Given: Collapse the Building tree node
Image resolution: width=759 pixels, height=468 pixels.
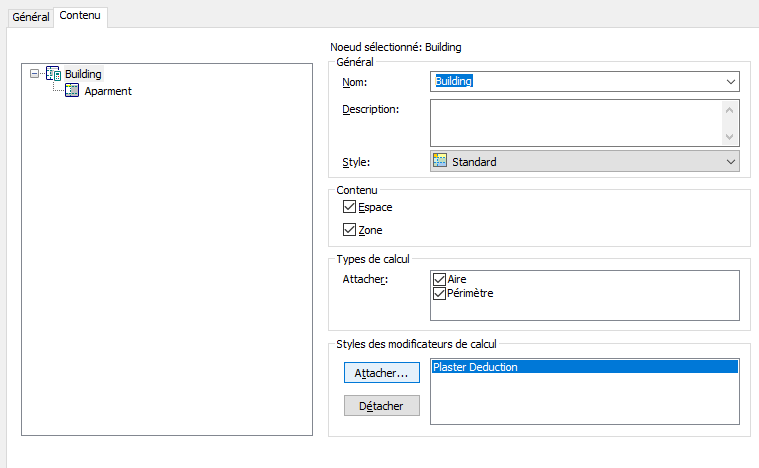Looking at the screenshot, I should 35,74.
